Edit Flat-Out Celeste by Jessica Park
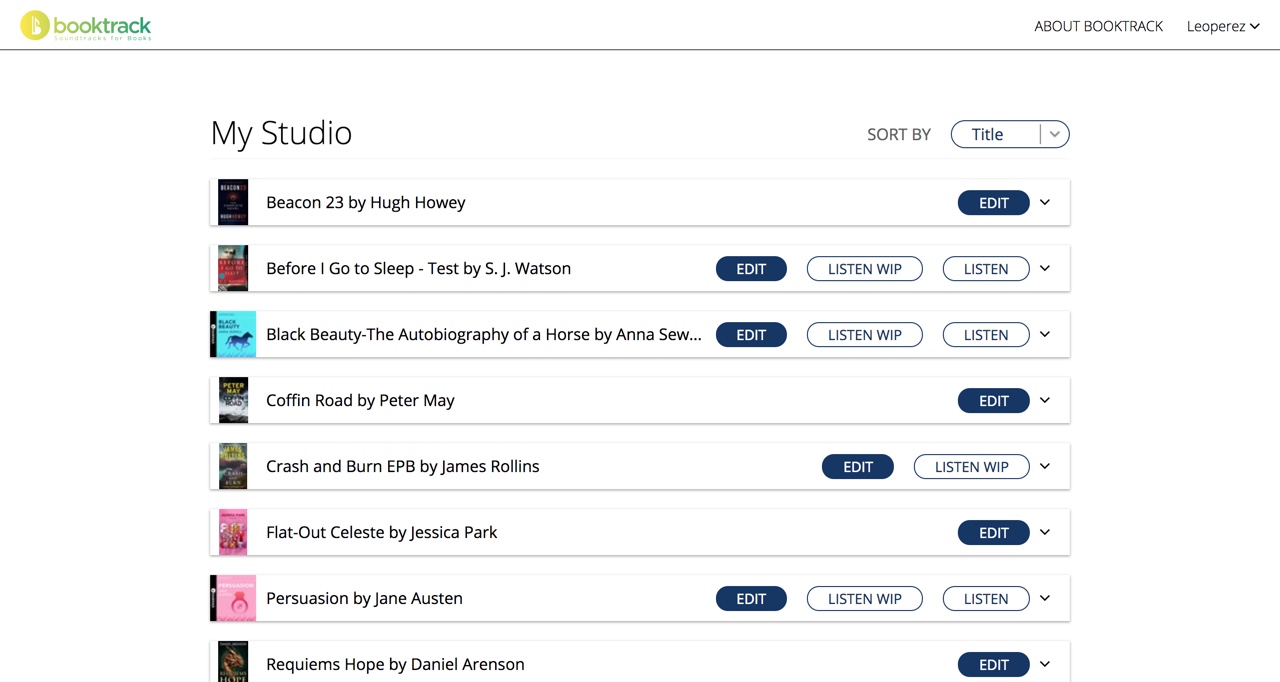1280x682 pixels. (993, 533)
